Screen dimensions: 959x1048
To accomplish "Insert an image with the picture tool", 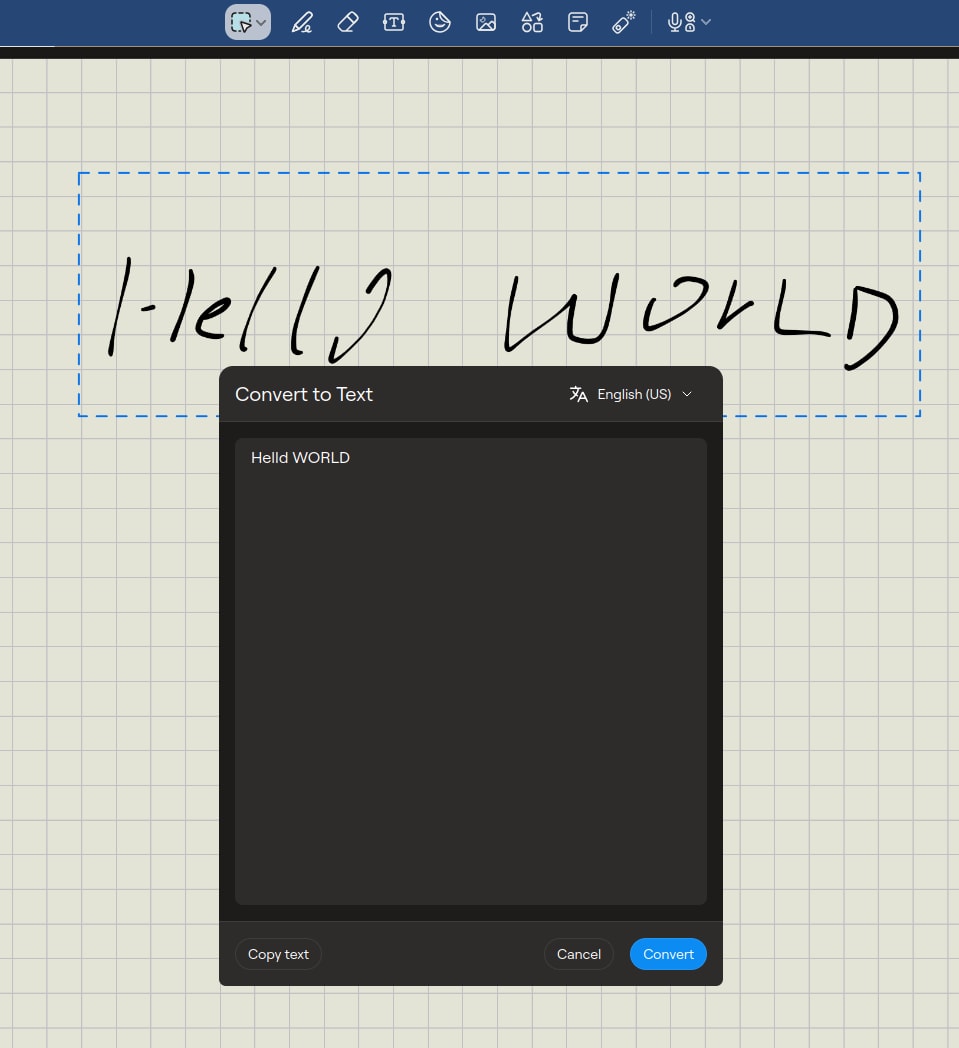I will tap(486, 22).
